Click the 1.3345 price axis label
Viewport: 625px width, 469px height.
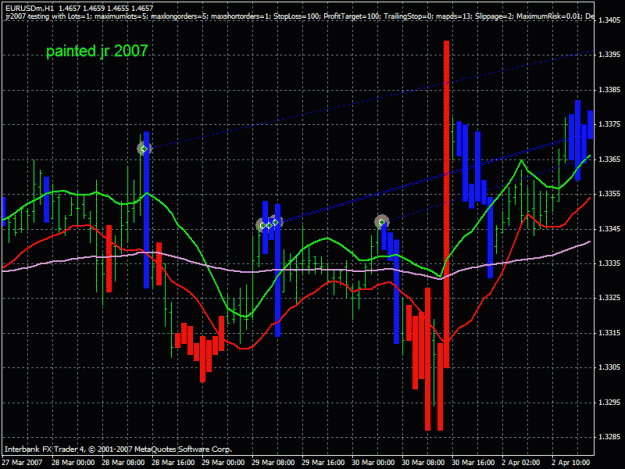[x=609, y=229]
